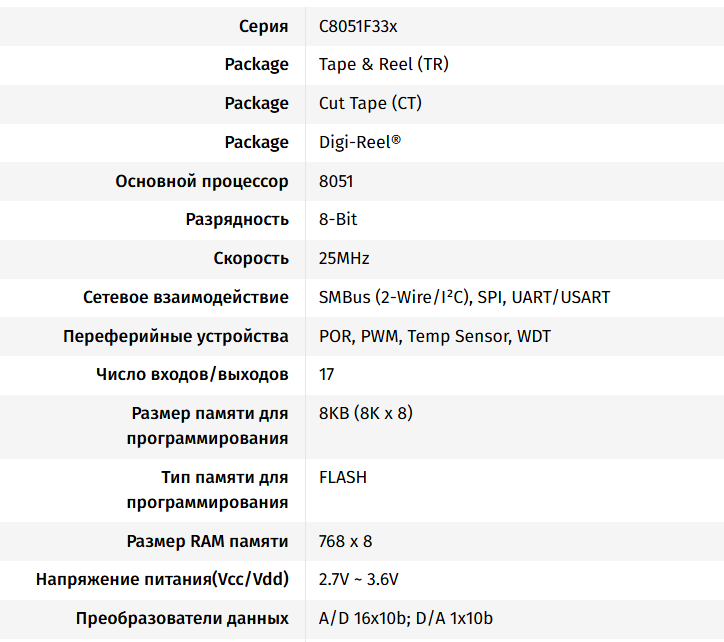Click the Число входов/выходов label
The image size is (724, 642).
pos(192,375)
